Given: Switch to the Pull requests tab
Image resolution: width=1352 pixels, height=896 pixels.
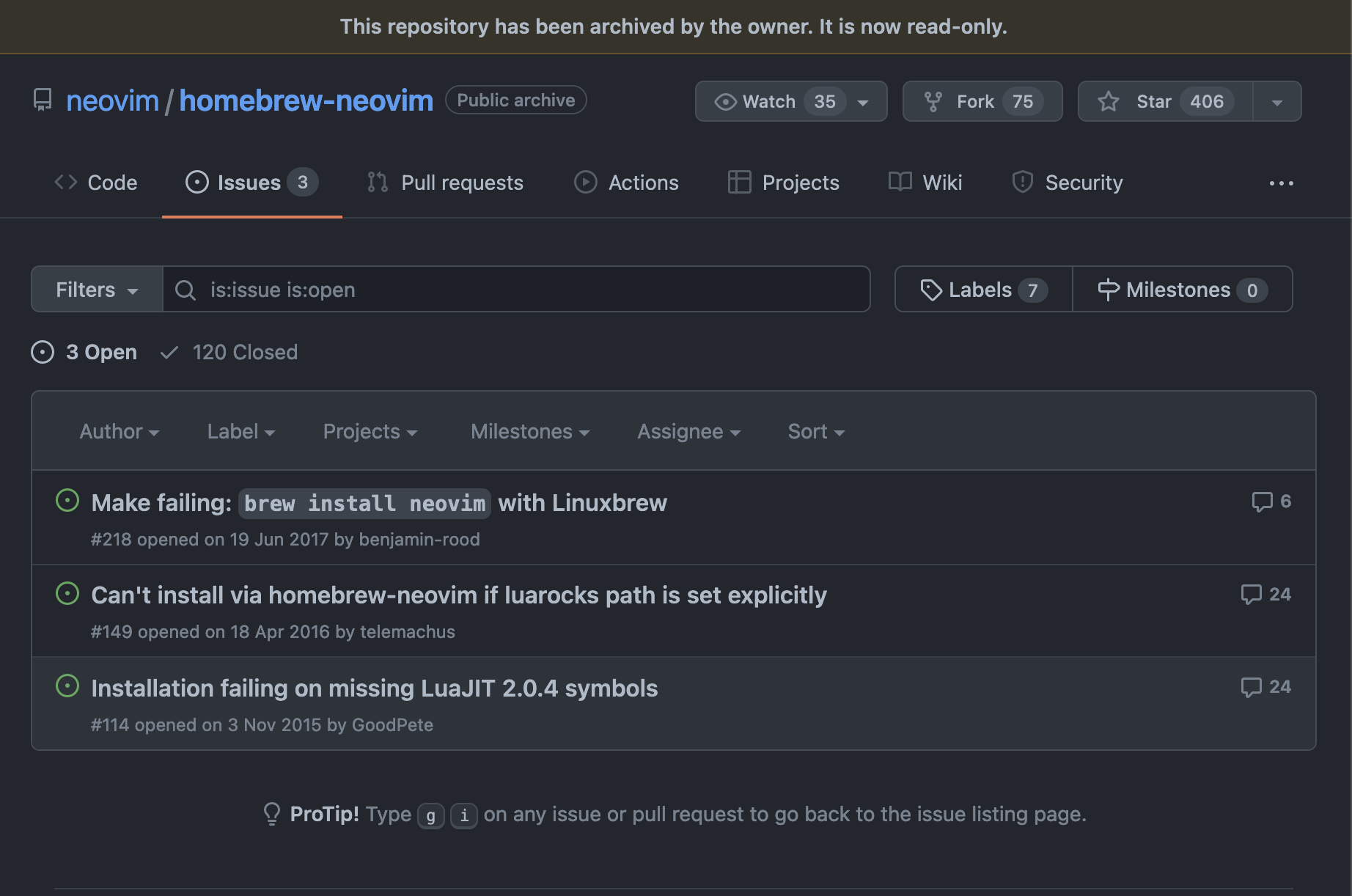Looking at the screenshot, I should 462,183.
